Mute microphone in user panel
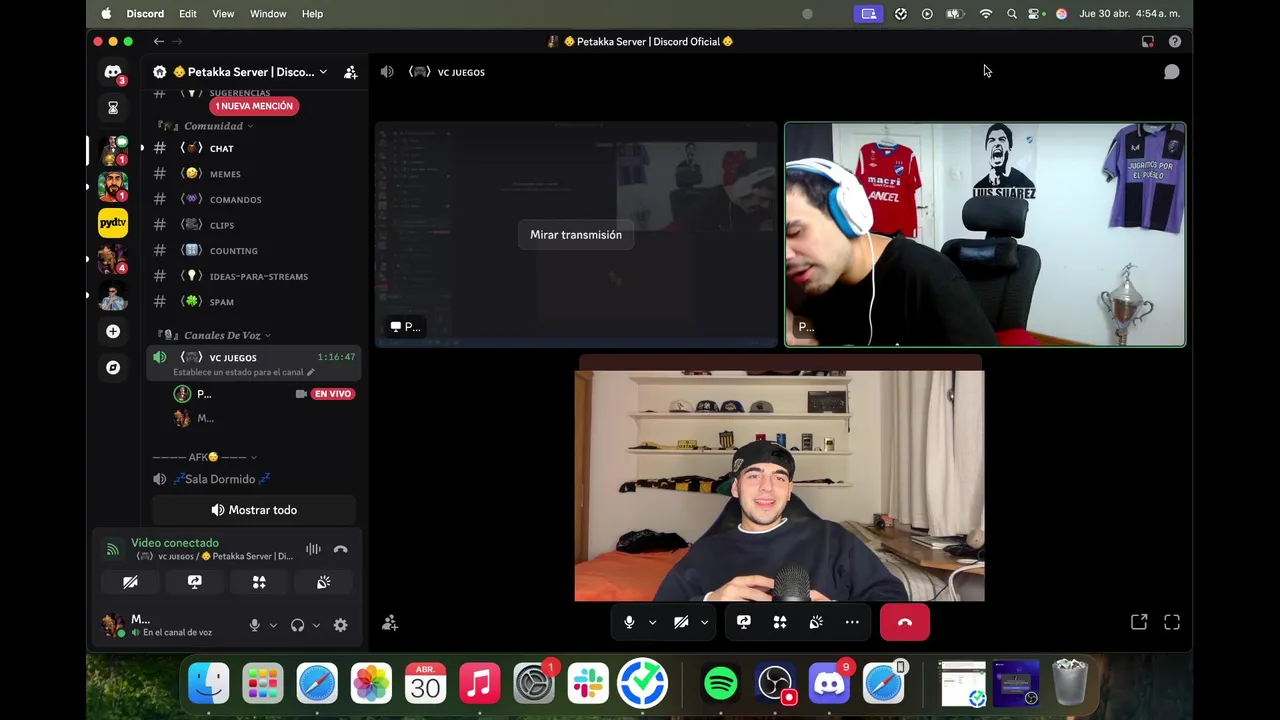The image size is (1280, 720). 254,625
